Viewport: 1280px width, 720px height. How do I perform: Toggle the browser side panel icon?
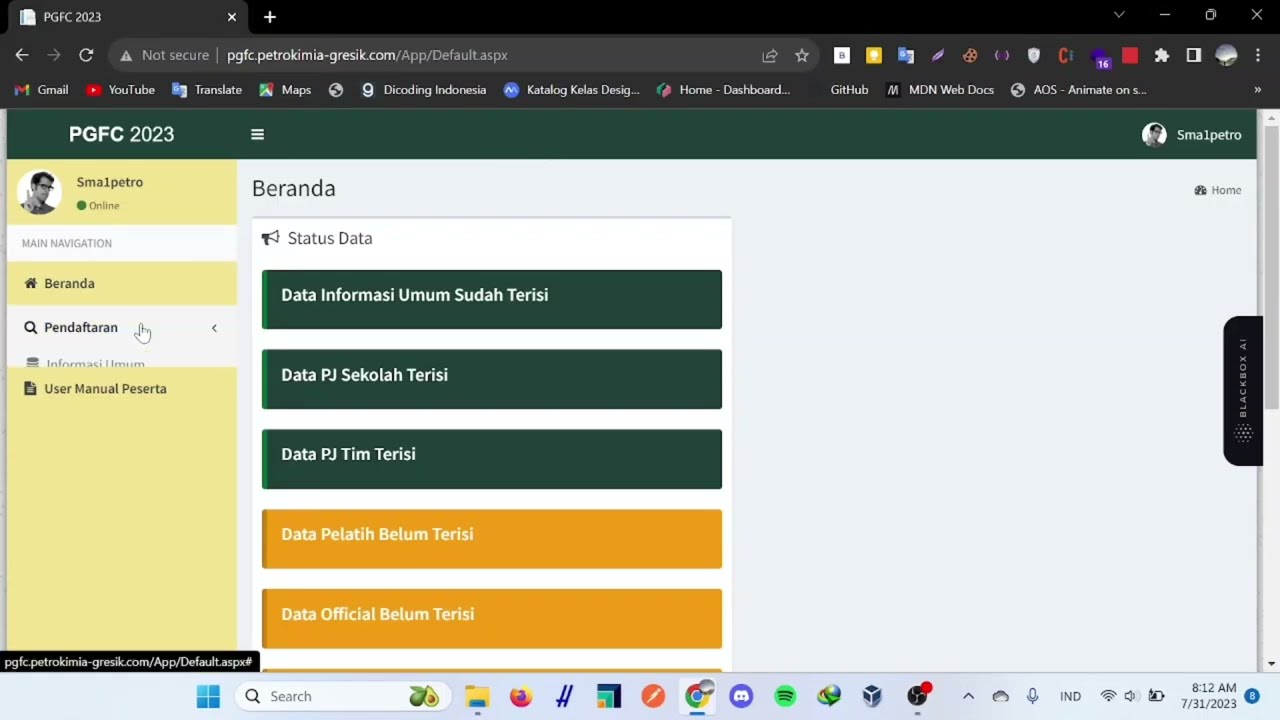[1193, 55]
